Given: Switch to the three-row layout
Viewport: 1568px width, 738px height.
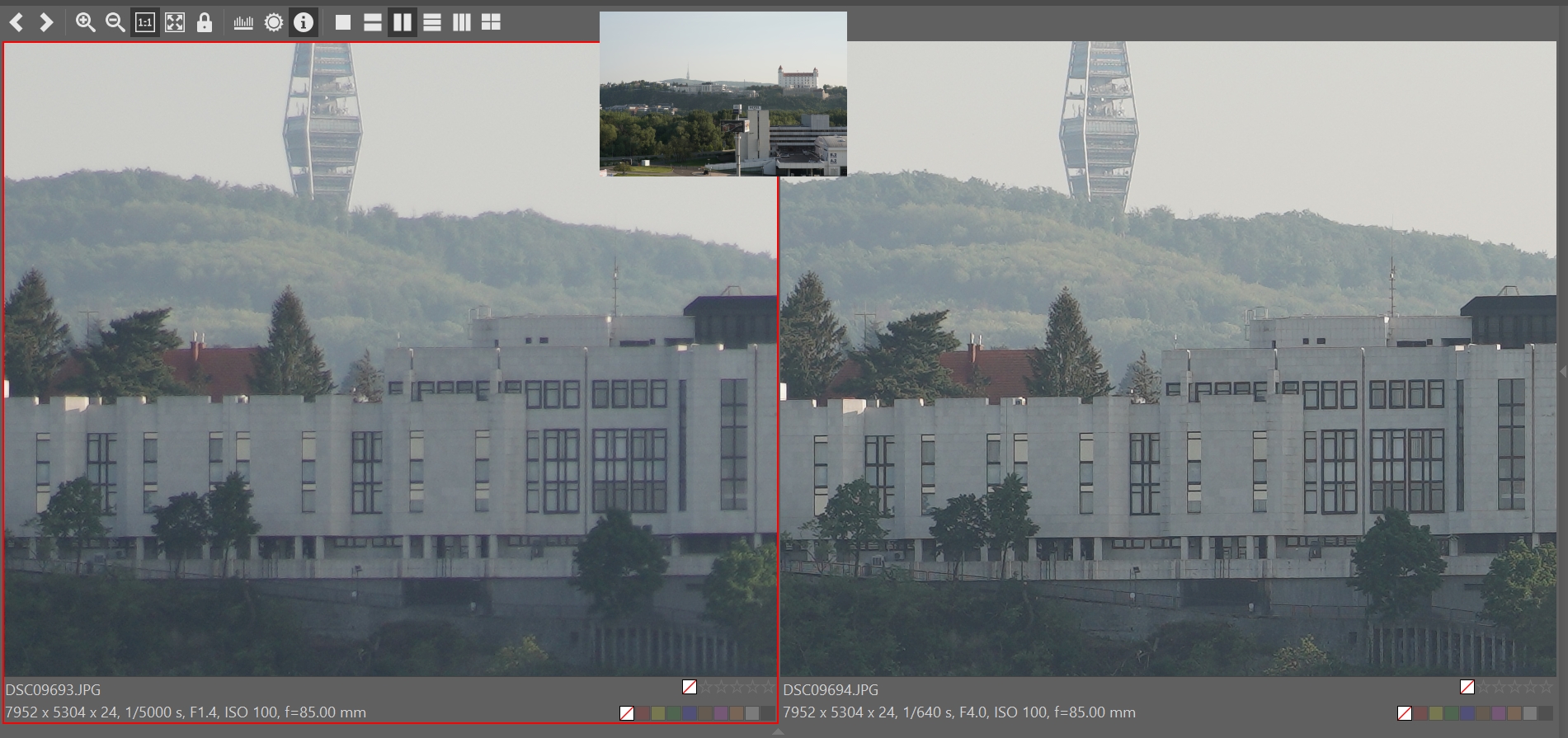Looking at the screenshot, I should point(432,22).
